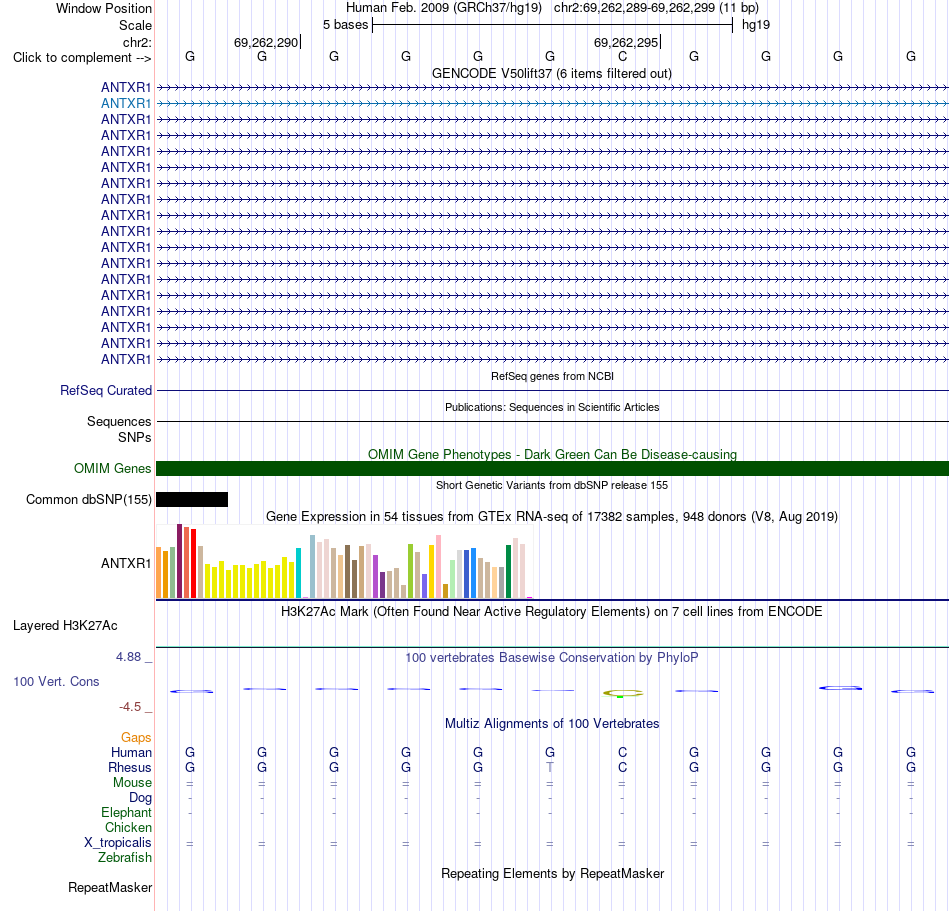Click the X_tropicalis species label

pyautogui.click(x=118, y=843)
